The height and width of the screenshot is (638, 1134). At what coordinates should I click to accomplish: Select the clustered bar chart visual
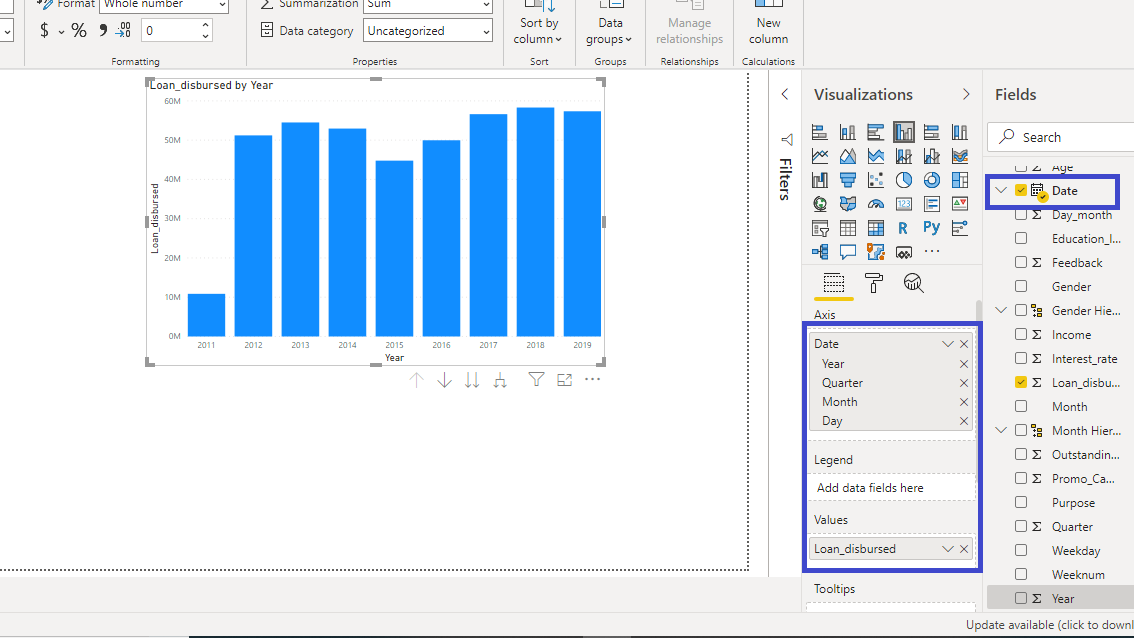pyautogui.click(x=876, y=132)
